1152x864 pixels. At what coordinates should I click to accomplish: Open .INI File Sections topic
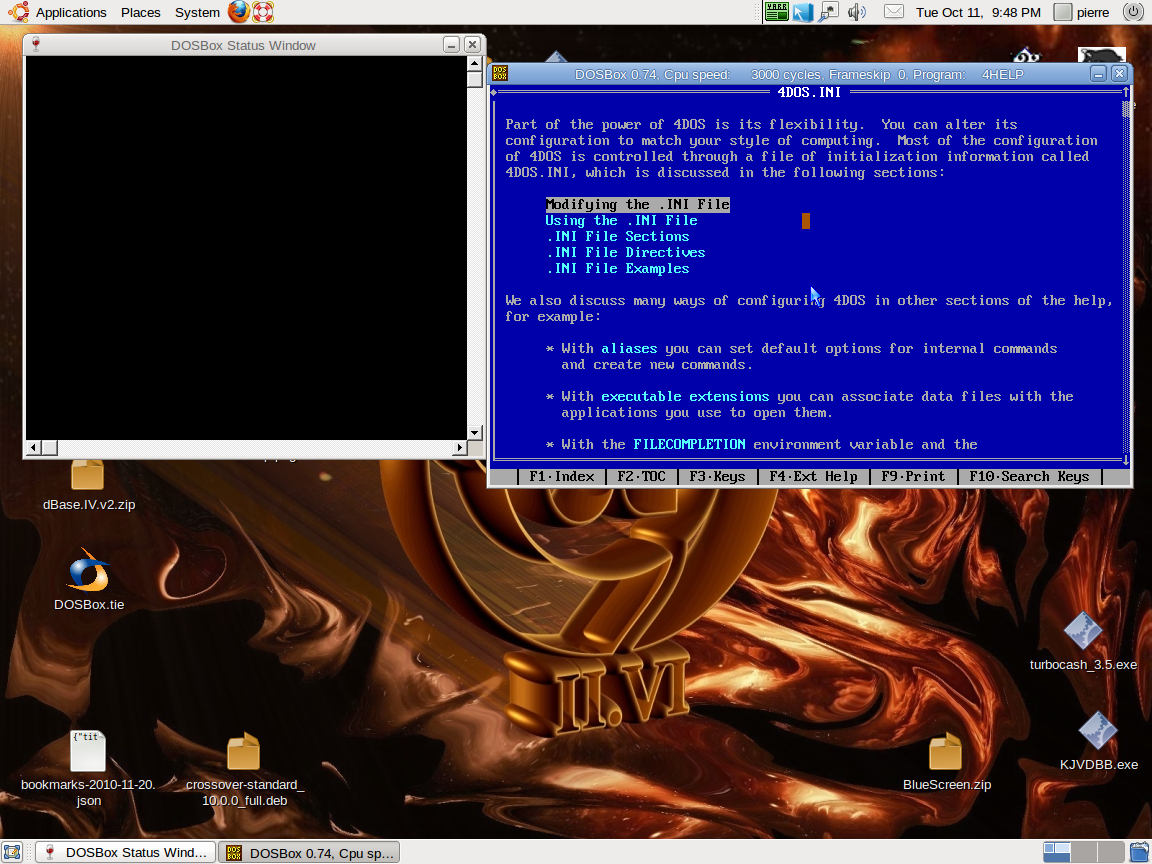(617, 237)
